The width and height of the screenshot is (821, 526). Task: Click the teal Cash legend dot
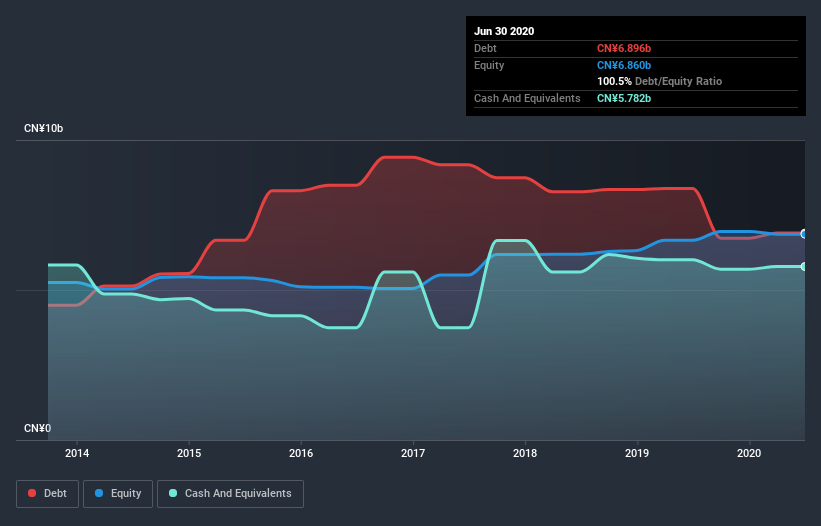coord(173,493)
